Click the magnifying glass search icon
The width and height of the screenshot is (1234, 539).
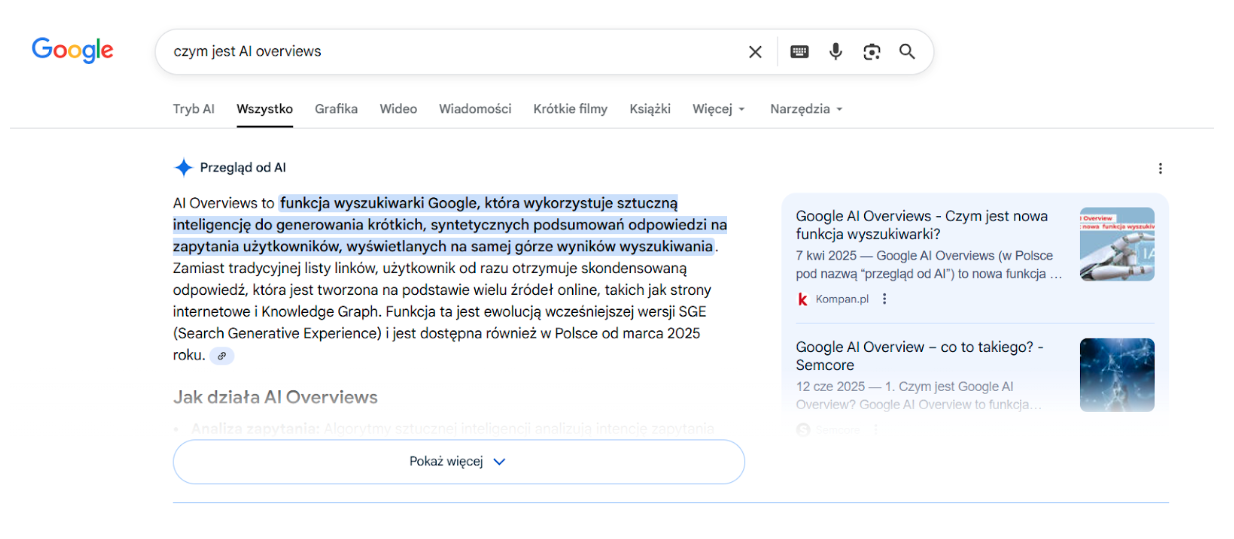click(x=907, y=52)
